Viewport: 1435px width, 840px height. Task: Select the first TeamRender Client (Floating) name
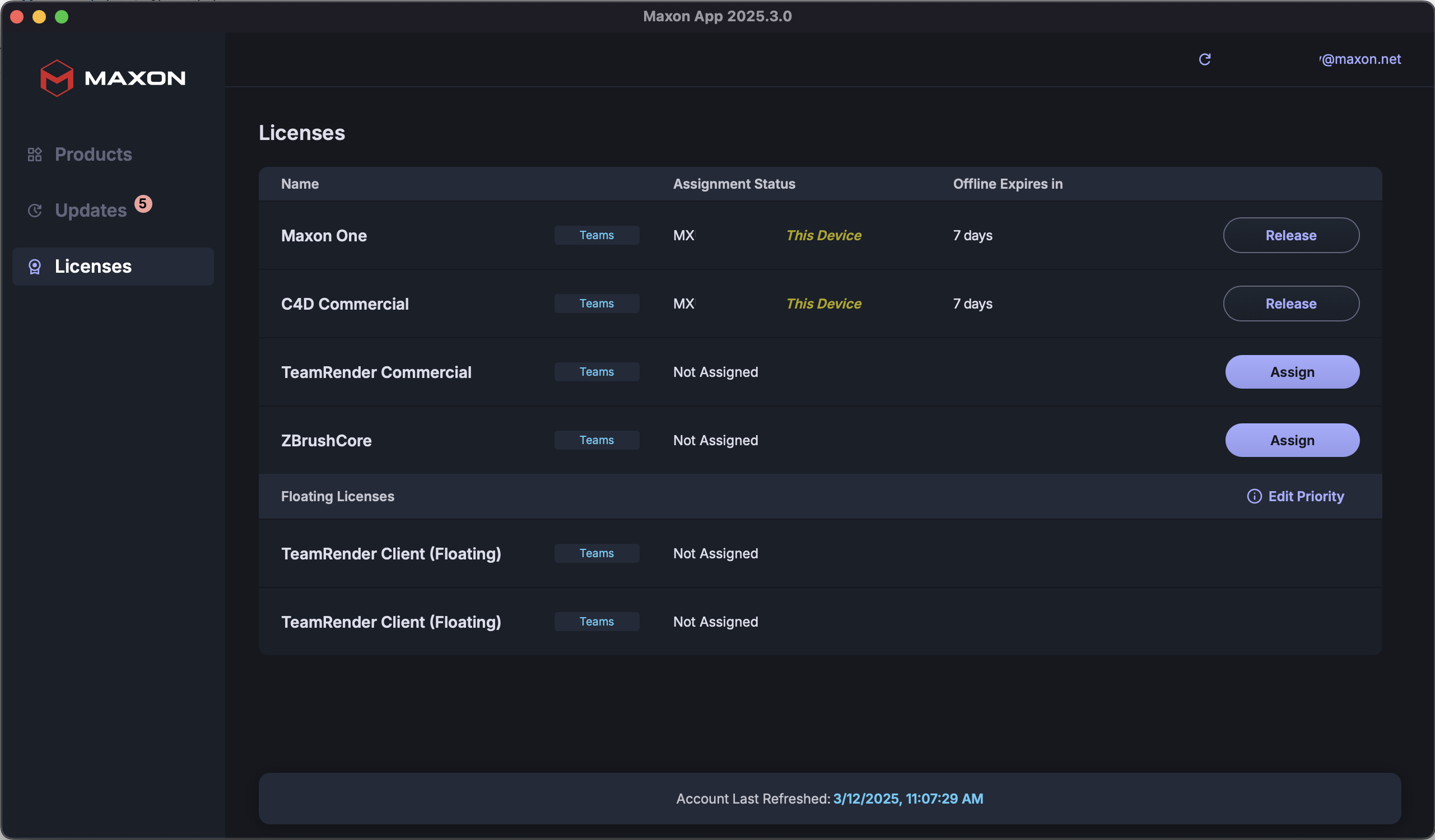coord(391,553)
